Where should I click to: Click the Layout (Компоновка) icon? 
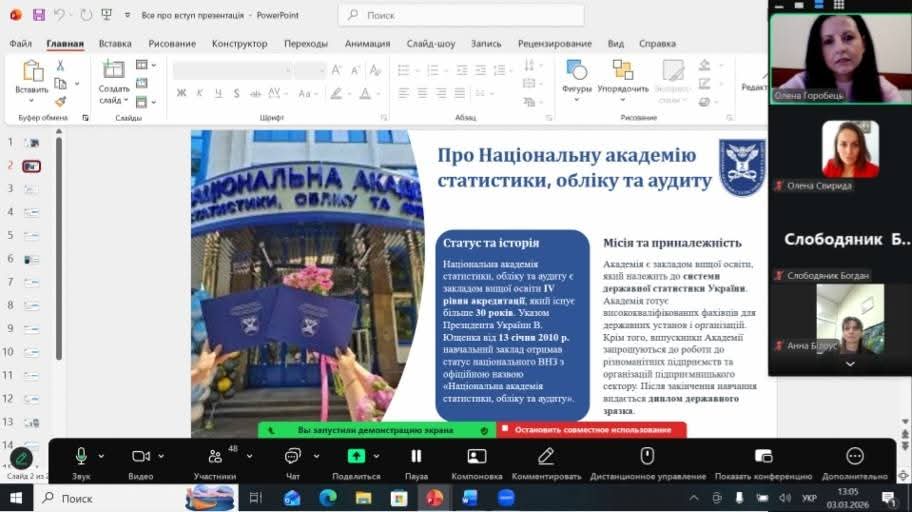click(477, 457)
